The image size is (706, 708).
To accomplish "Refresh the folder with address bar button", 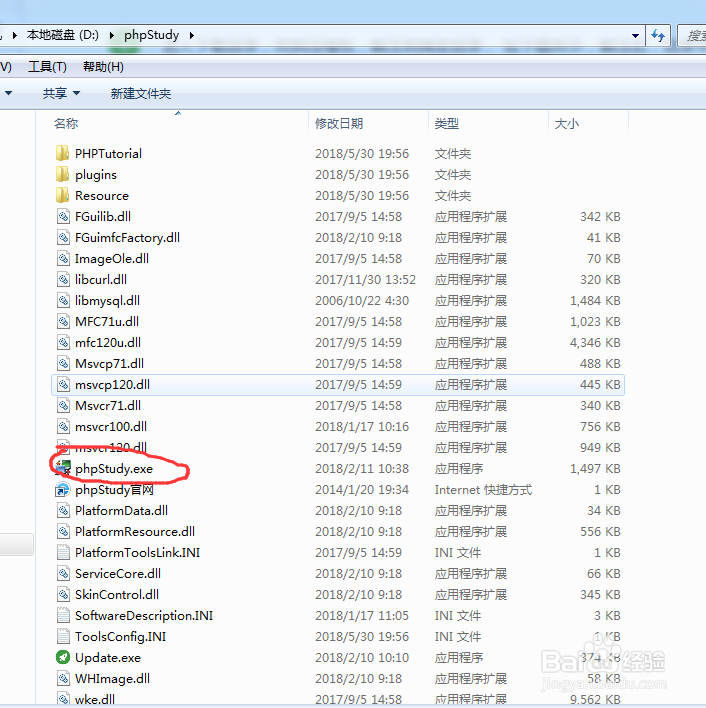I will 658,35.
